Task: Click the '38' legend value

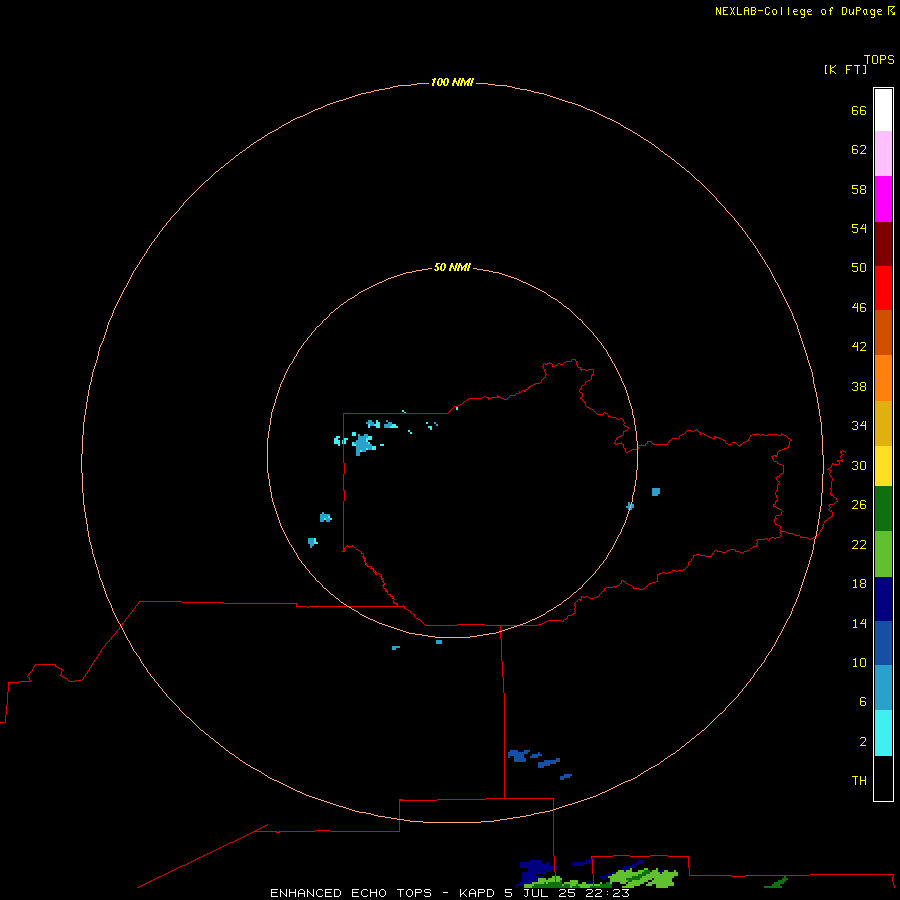Action: coord(859,387)
